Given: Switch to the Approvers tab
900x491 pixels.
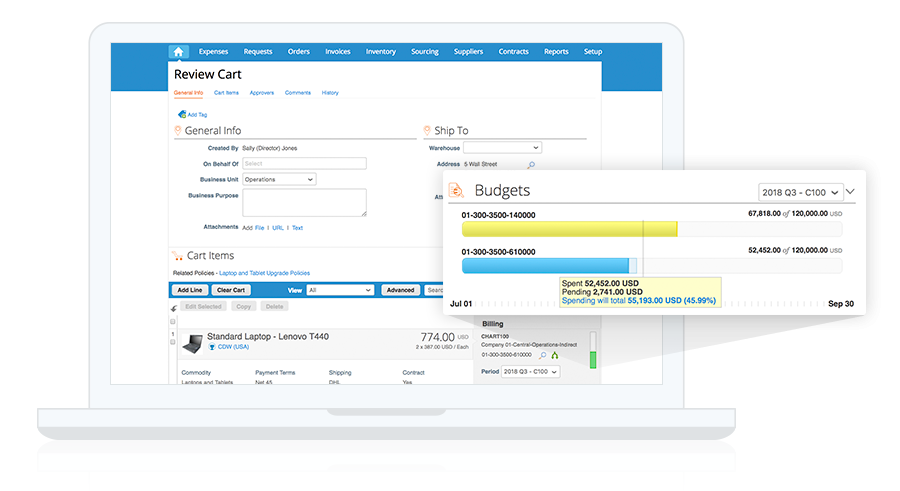Looking at the screenshot, I should point(261,93).
